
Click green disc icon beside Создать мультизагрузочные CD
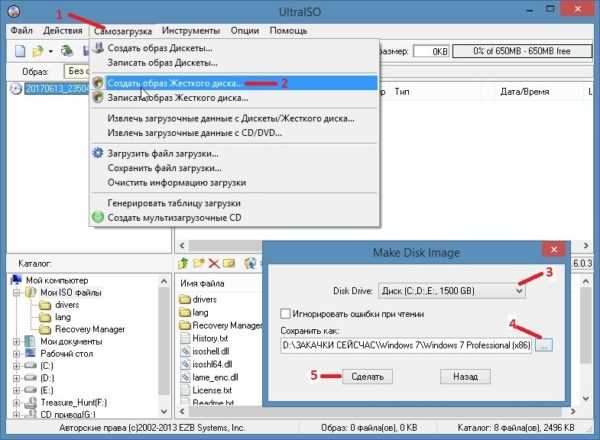tap(98, 217)
